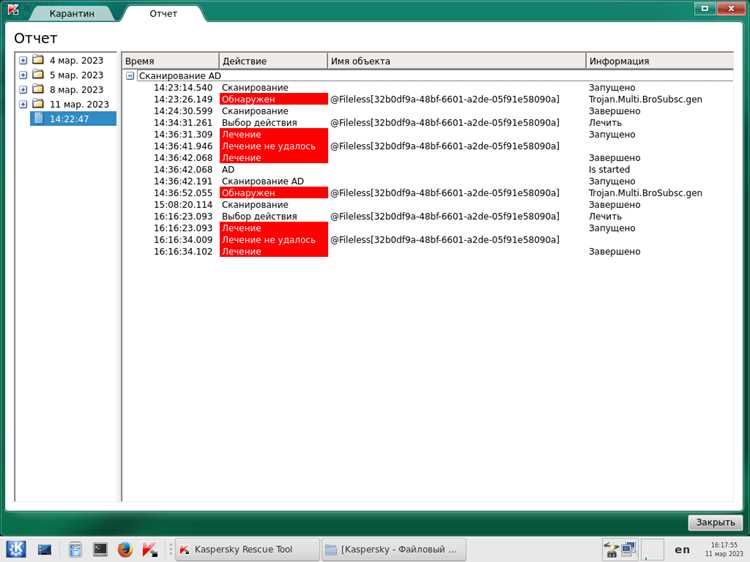Click the timestamp 15:08:20.114
This screenshot has height=562, width=750.
183,205
